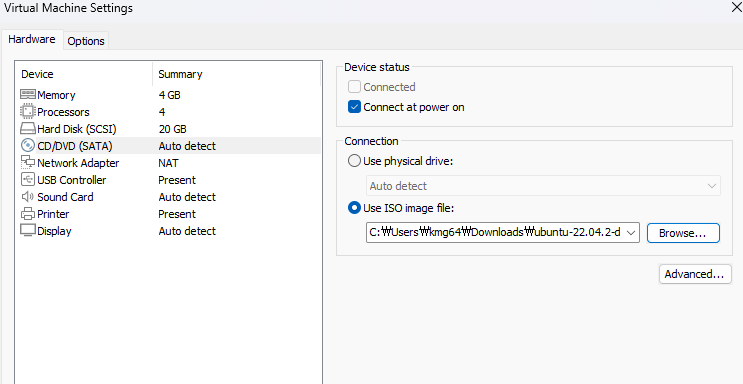This screenshot has width=743, height=384.
Task: Open the Hardware tab
Action: point(32,39)
